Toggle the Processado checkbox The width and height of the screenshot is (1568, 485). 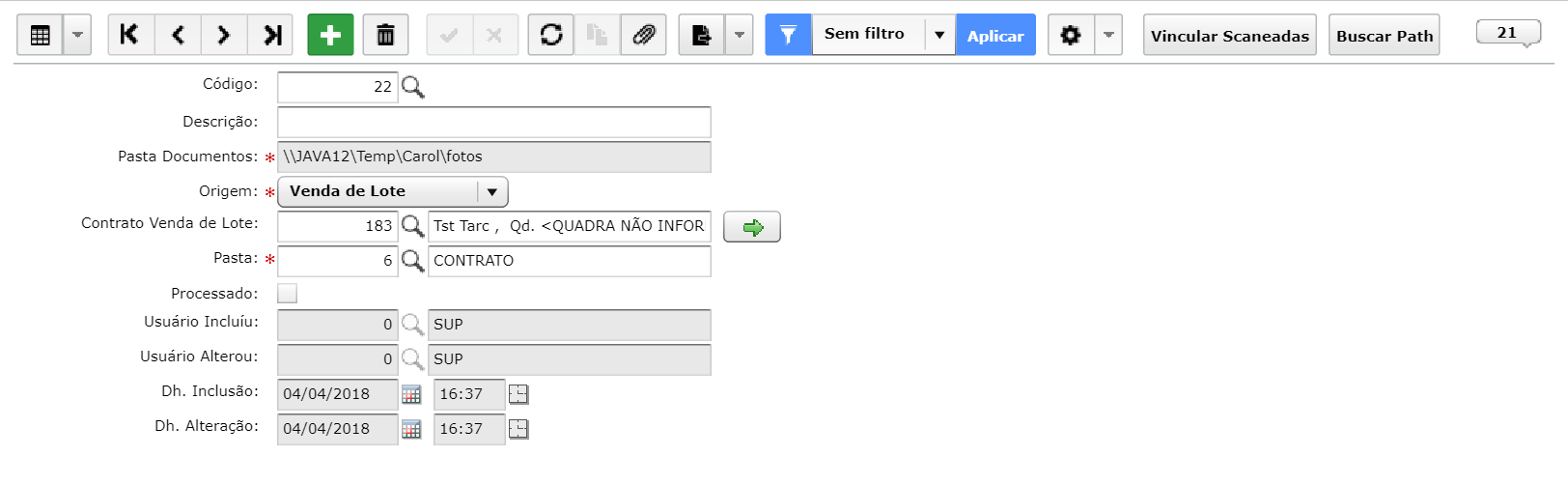coord(288,293)
